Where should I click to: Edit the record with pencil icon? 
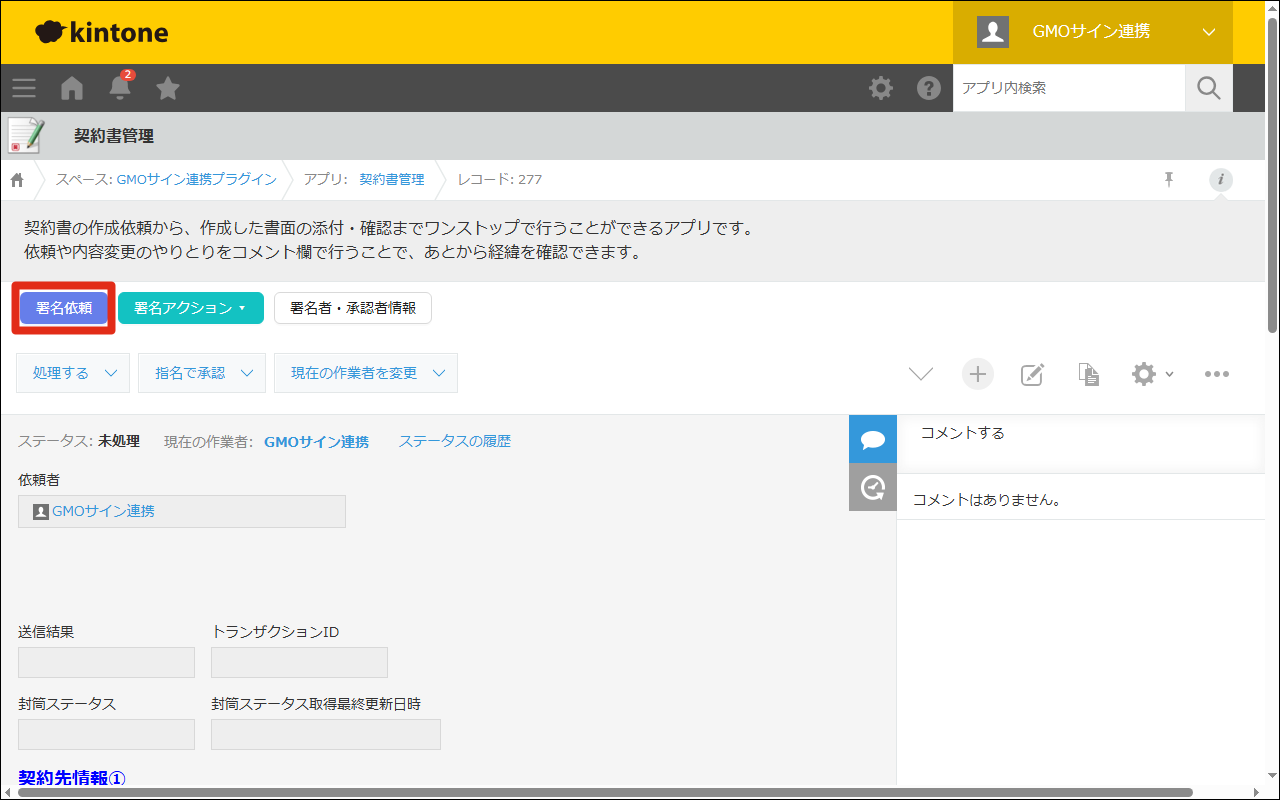click(x=1032, y=374)
